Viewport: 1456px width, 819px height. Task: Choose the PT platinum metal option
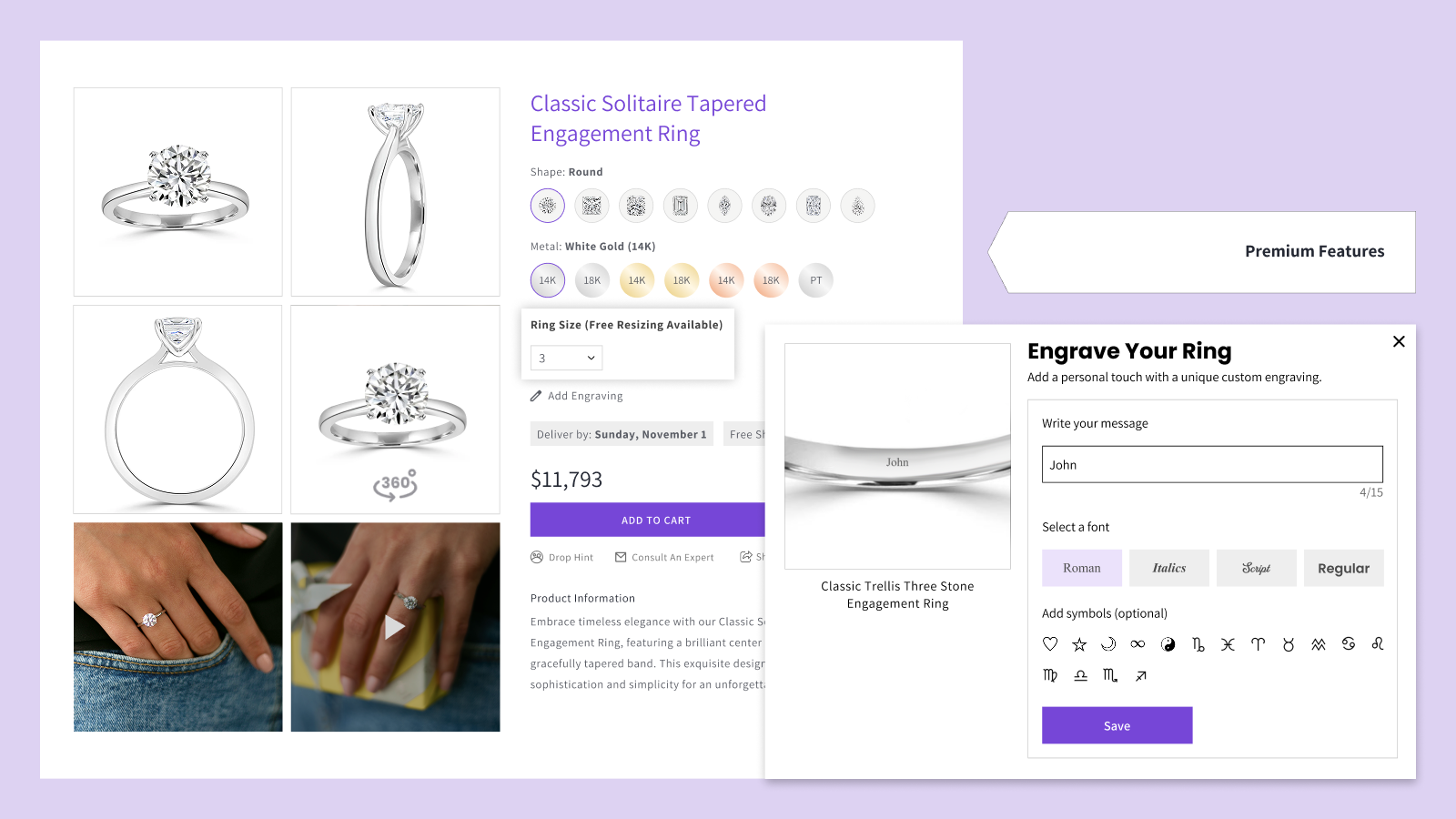point(815,280)
